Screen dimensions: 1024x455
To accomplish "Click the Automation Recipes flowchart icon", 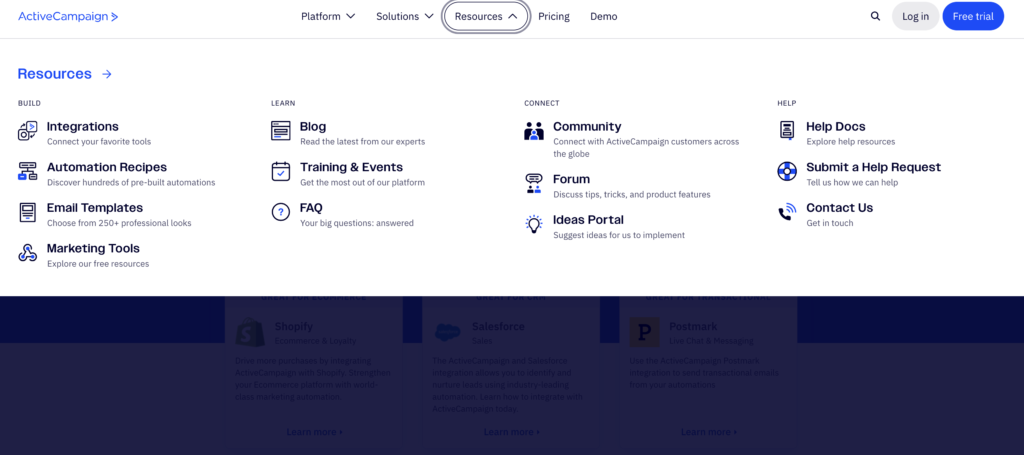I will [x=27, y=171].
